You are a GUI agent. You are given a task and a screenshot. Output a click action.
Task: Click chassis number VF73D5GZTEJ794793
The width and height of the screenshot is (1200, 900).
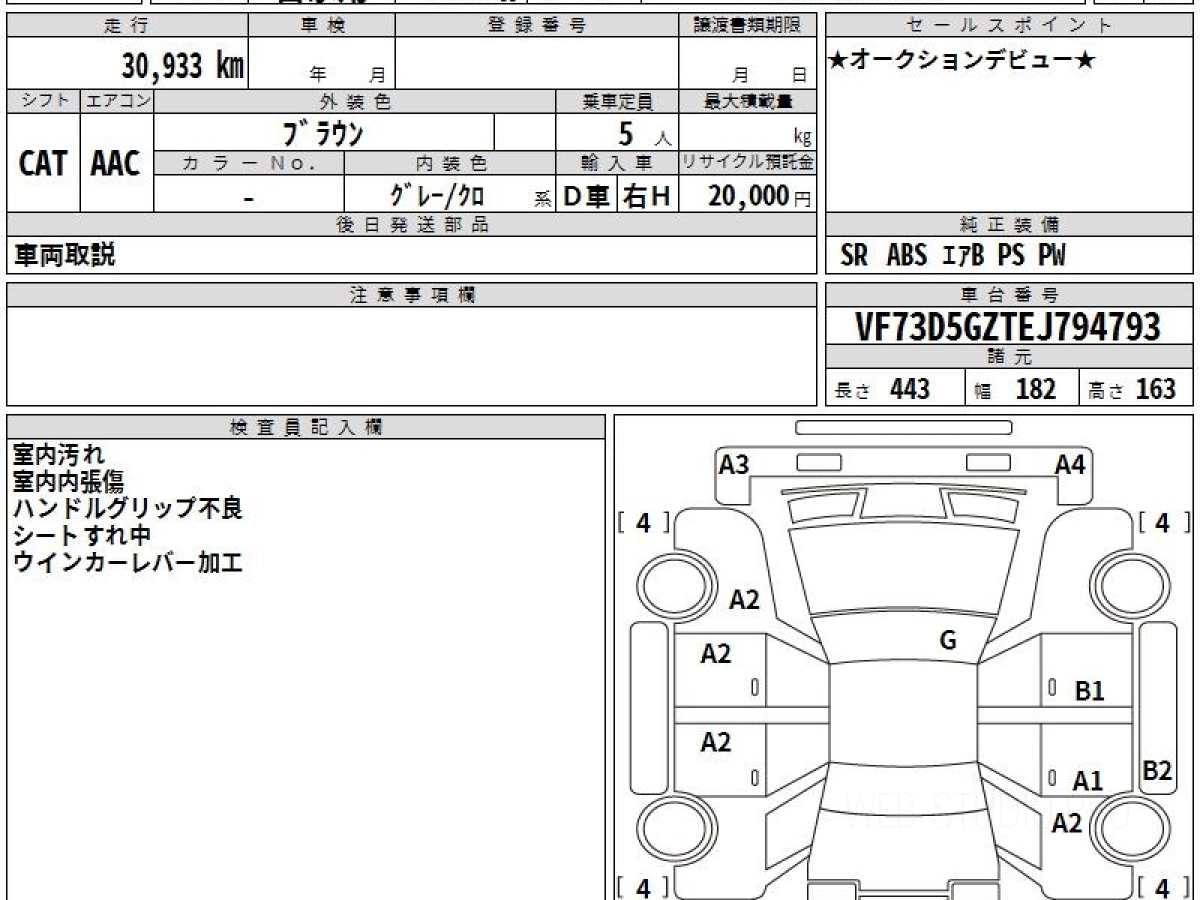point(1008,327)
